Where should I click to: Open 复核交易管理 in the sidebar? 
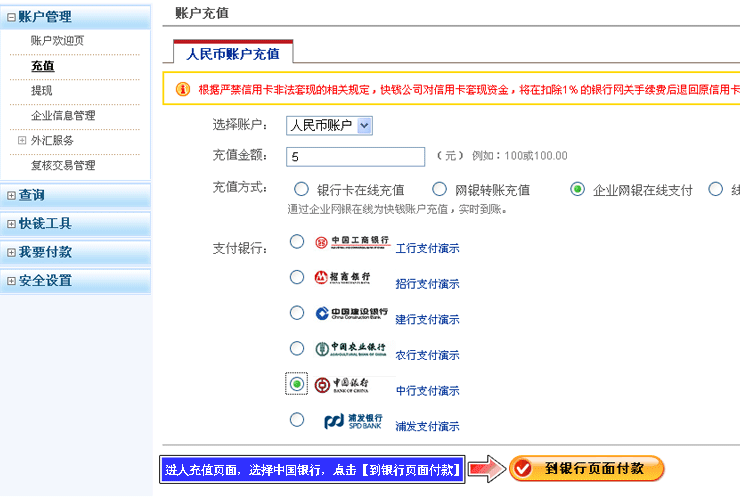click(63, 165)
